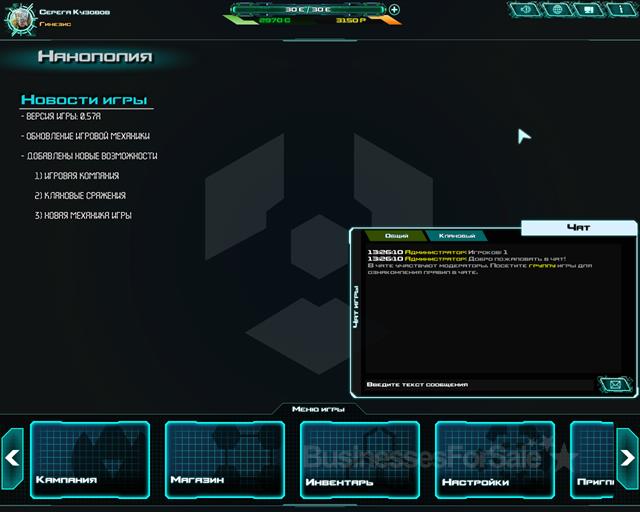The image size is (640, 512).
Task: Click player name Серега Кузовов
Action: click(75, 12)
